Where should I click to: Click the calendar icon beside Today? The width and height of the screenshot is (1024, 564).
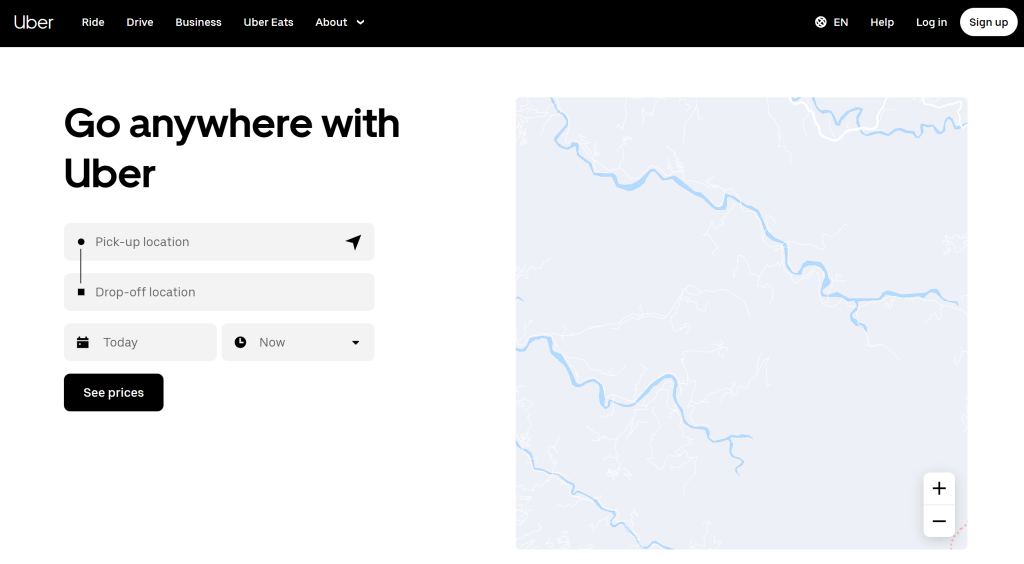[x=83, y=342]
